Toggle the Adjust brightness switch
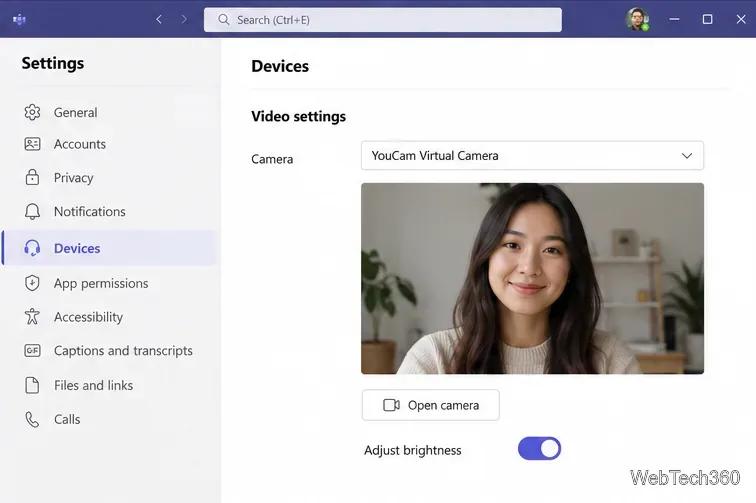 540,449
